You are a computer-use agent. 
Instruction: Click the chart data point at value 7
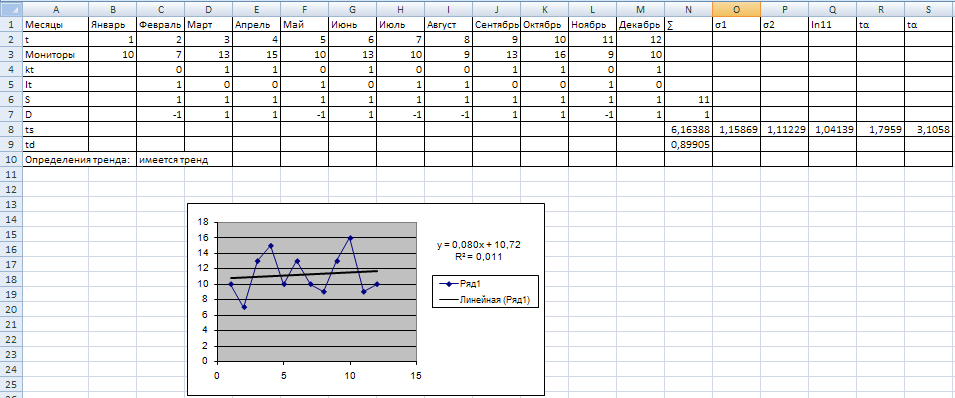[x=244, y=307]
